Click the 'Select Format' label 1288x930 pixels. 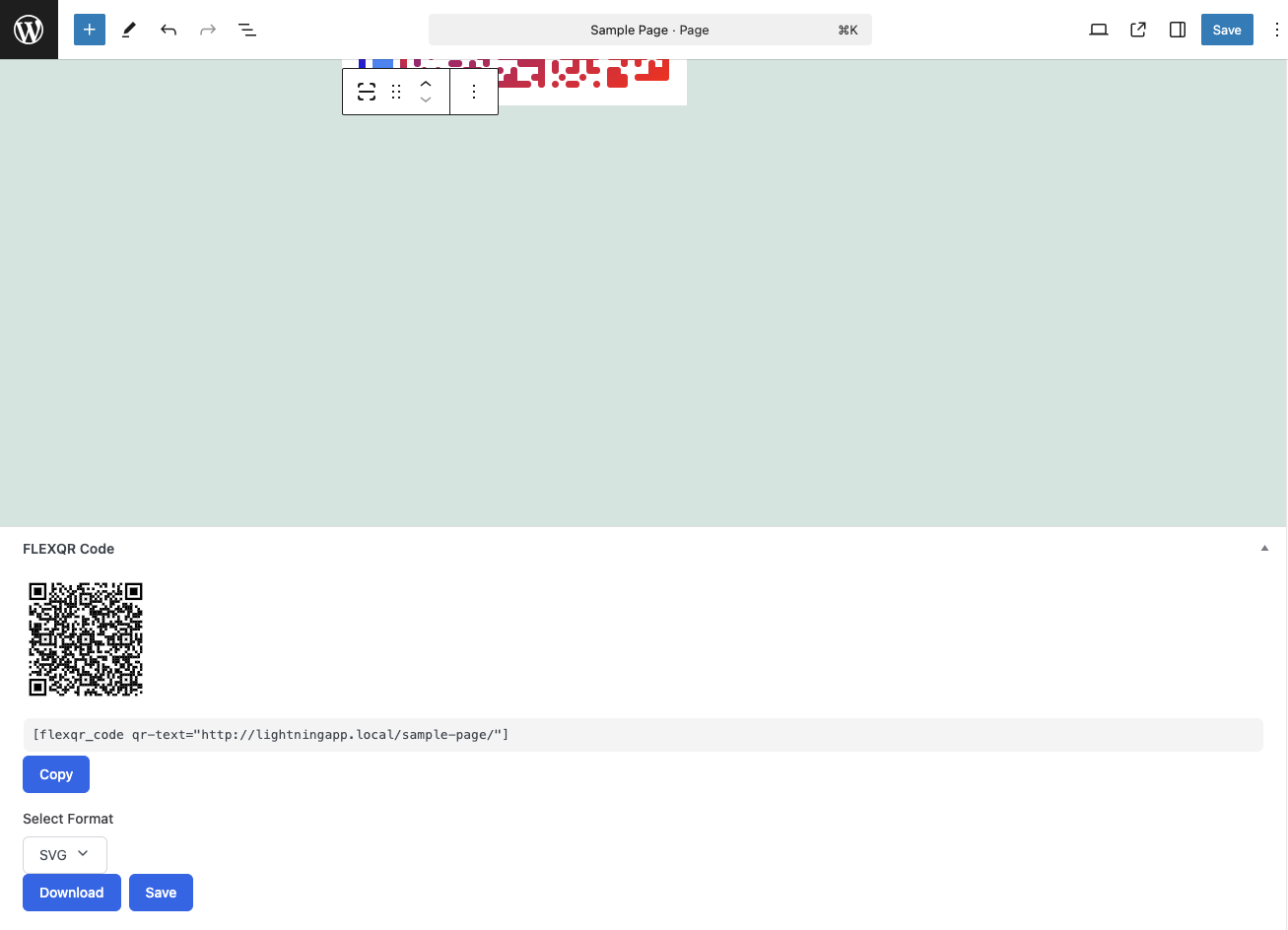(x=68, y=819)
